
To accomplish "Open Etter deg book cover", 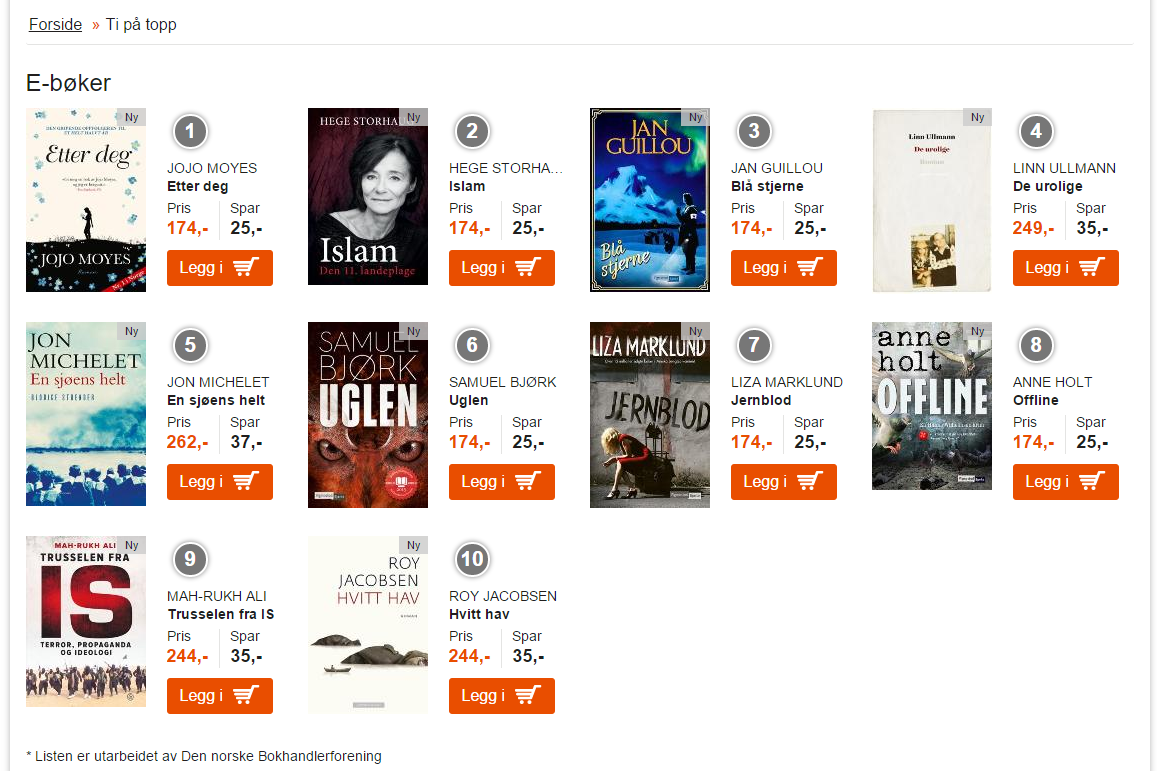I will [x=86, y=200].
